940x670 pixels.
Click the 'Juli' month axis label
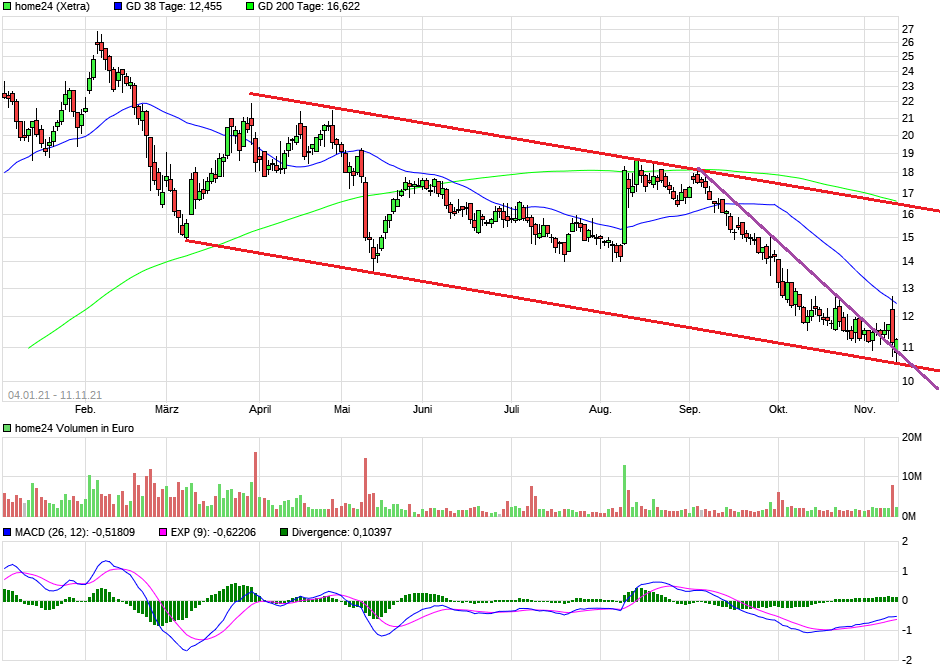pyautogui.click(x=511, y=409)
